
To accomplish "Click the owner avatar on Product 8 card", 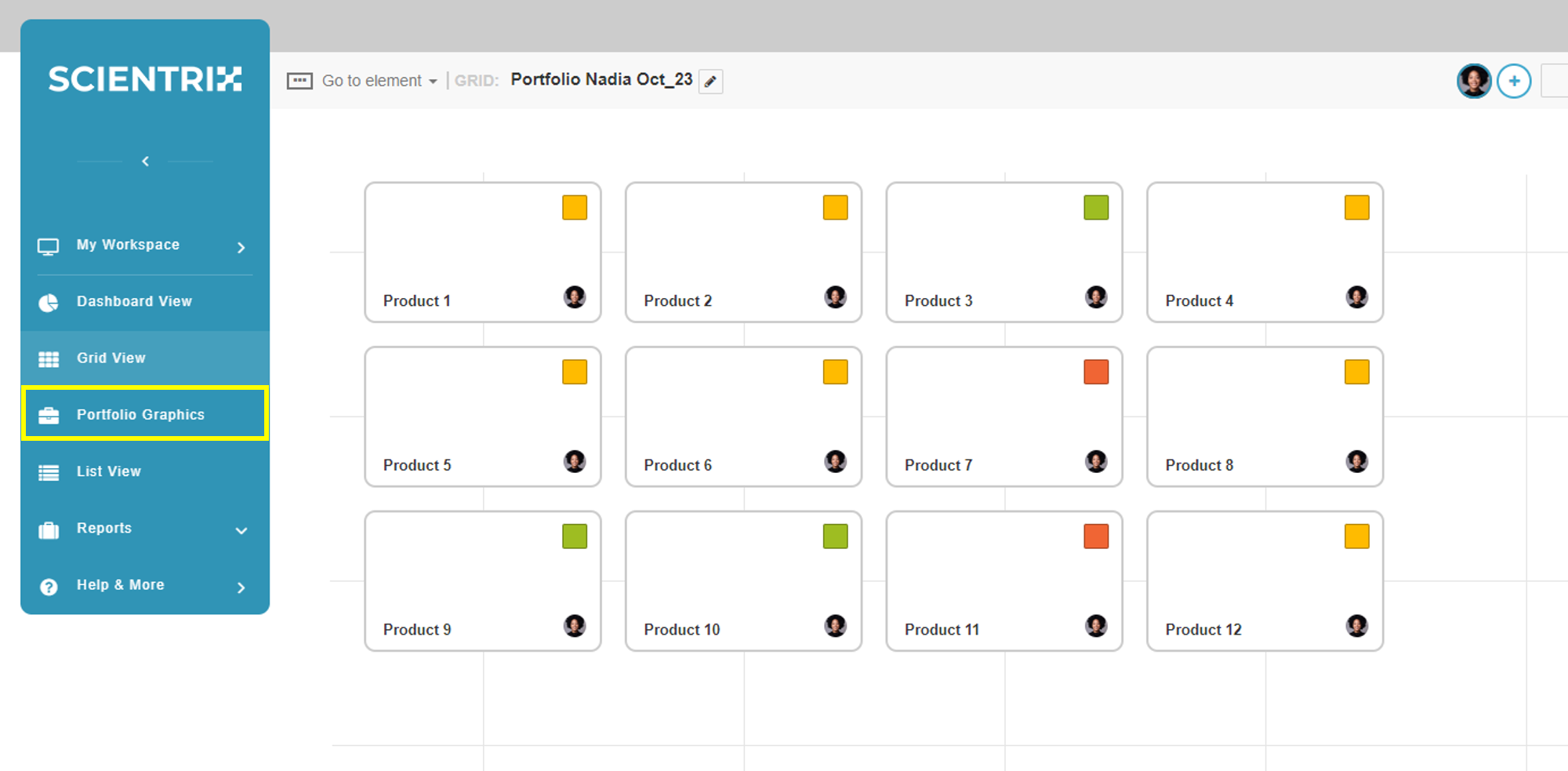I will pos(1357,461).
